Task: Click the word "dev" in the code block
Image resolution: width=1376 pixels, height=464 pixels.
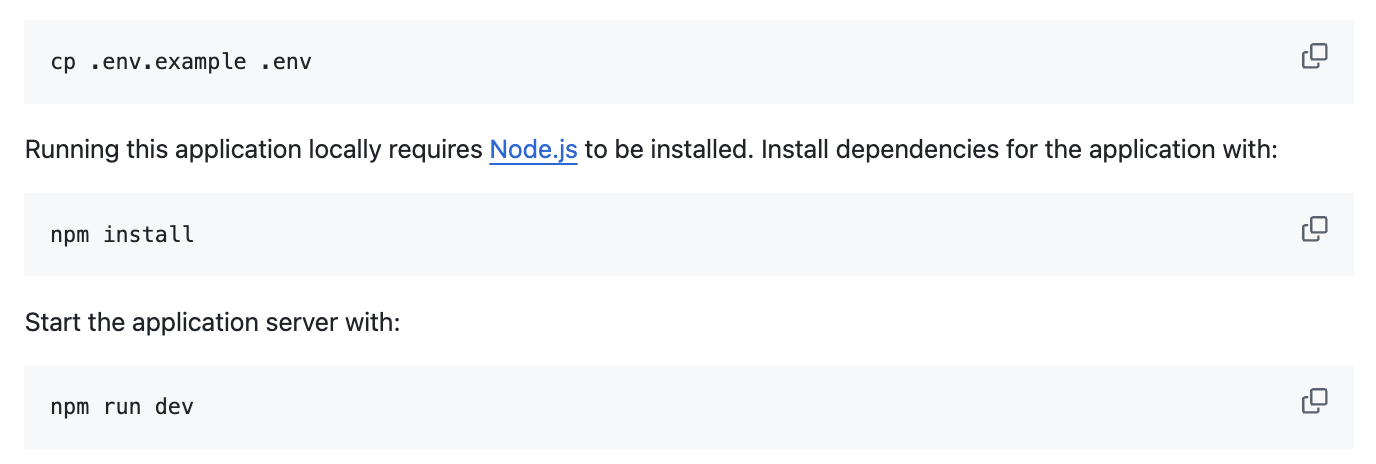Action: [x=174, y=407]
